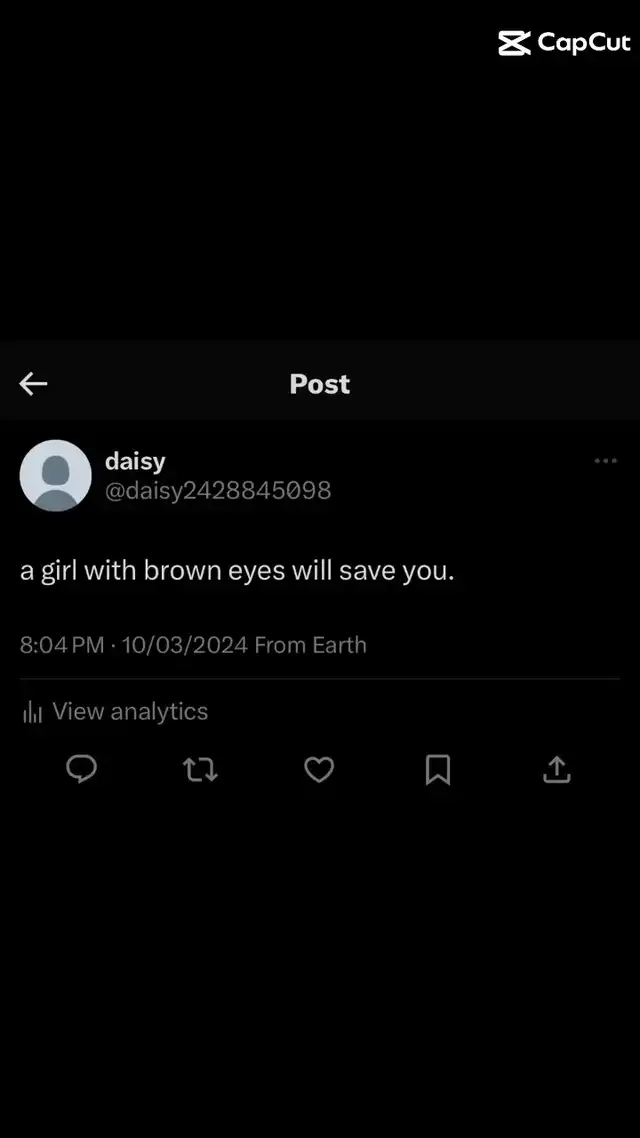The height and width of the screenshot is (1138, 640).
Task: Click the 10/03/2024 post date
Action: 185,644
